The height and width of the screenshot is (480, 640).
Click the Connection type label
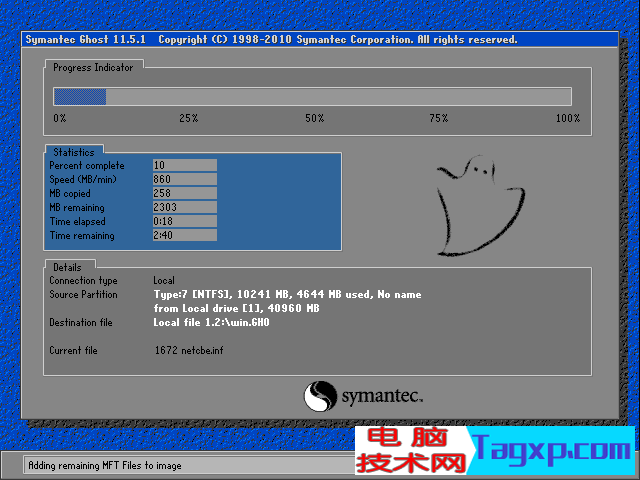[83, 280]
